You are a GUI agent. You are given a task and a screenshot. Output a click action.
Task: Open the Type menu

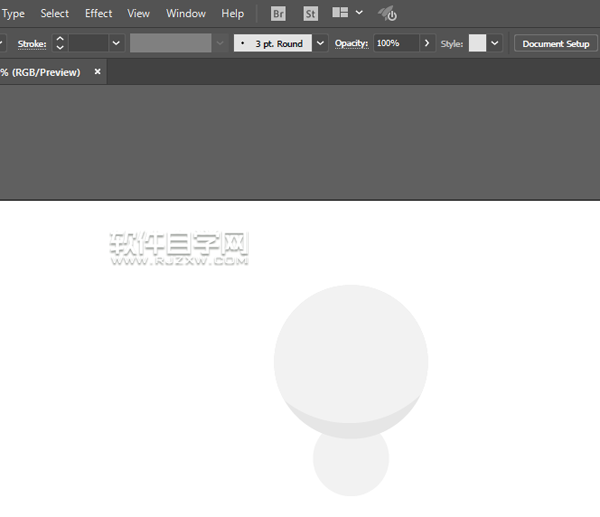click(13, 14)
